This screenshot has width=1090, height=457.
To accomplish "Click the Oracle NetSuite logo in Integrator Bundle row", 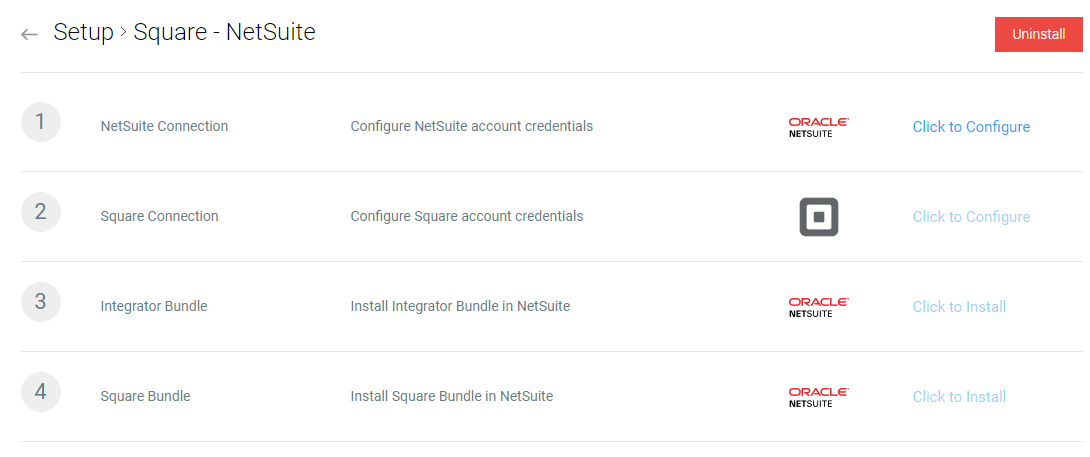I will click(x=818, y=307).
